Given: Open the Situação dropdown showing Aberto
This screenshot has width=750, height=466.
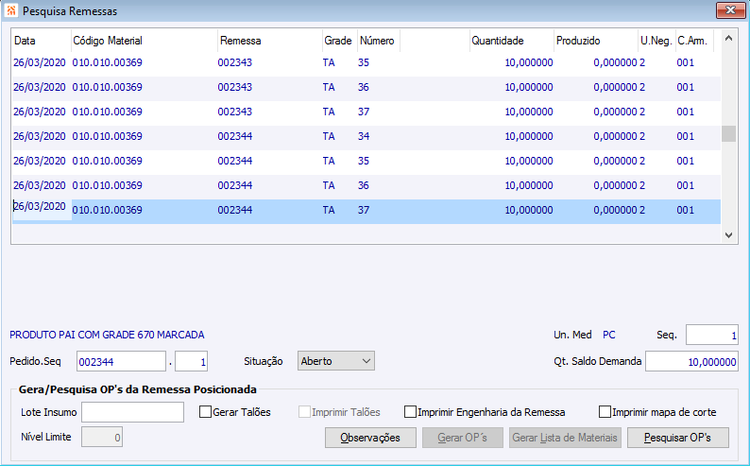Looking at the screenshot, I should point(336,361).
